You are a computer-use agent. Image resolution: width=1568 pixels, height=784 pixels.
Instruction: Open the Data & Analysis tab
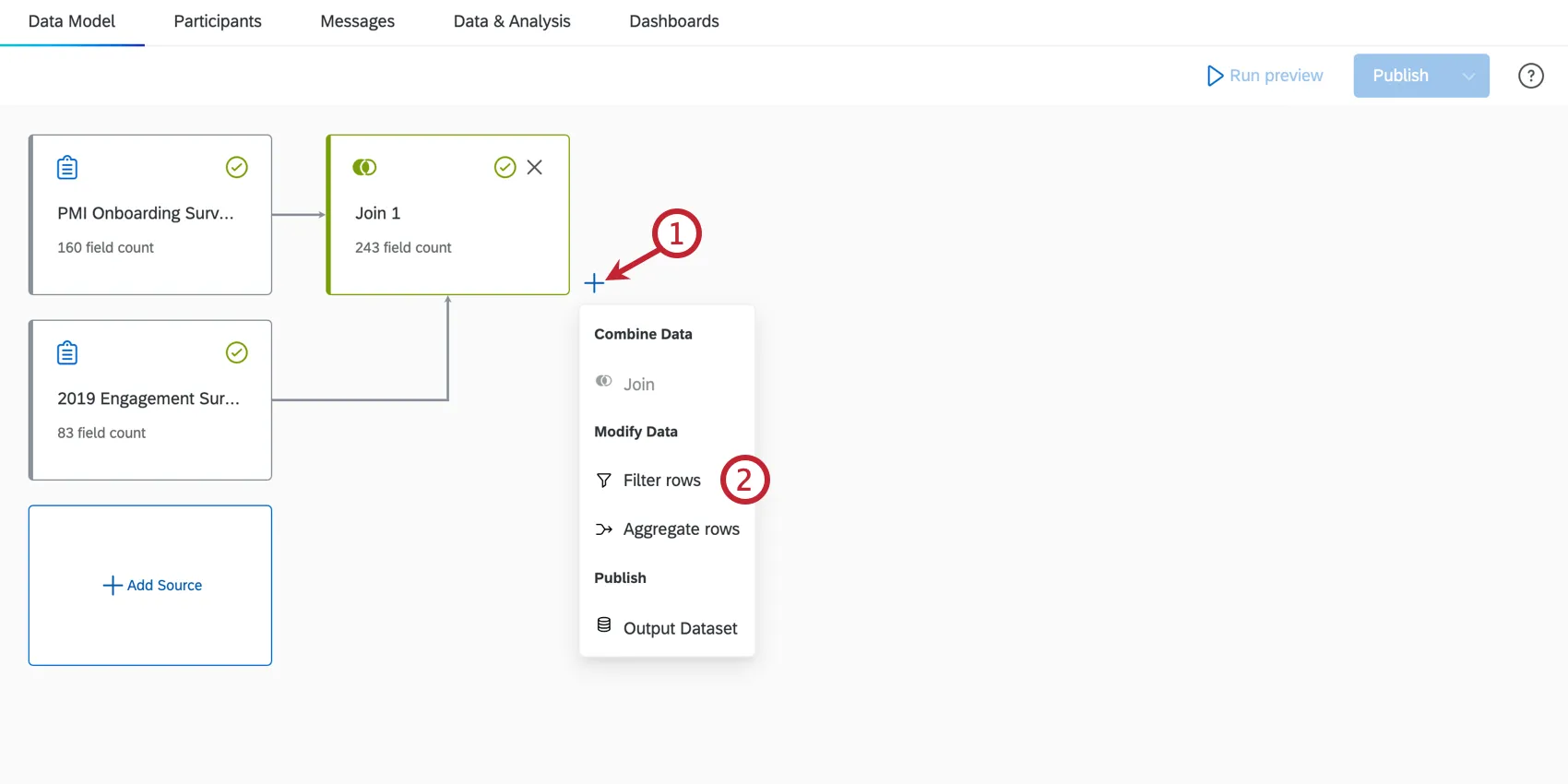(512, 21)
